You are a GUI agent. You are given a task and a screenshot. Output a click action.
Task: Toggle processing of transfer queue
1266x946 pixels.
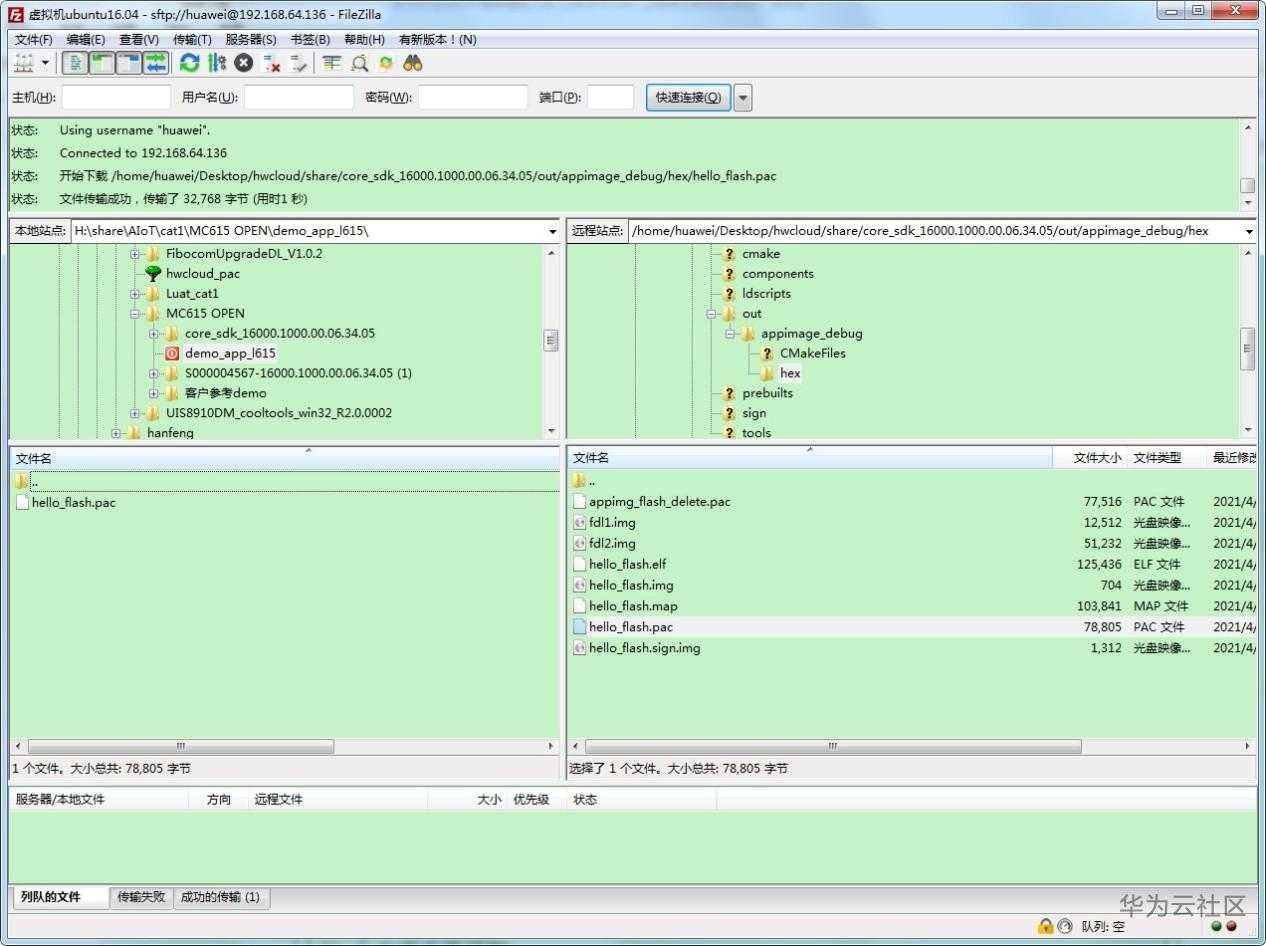tap(216, 63)
